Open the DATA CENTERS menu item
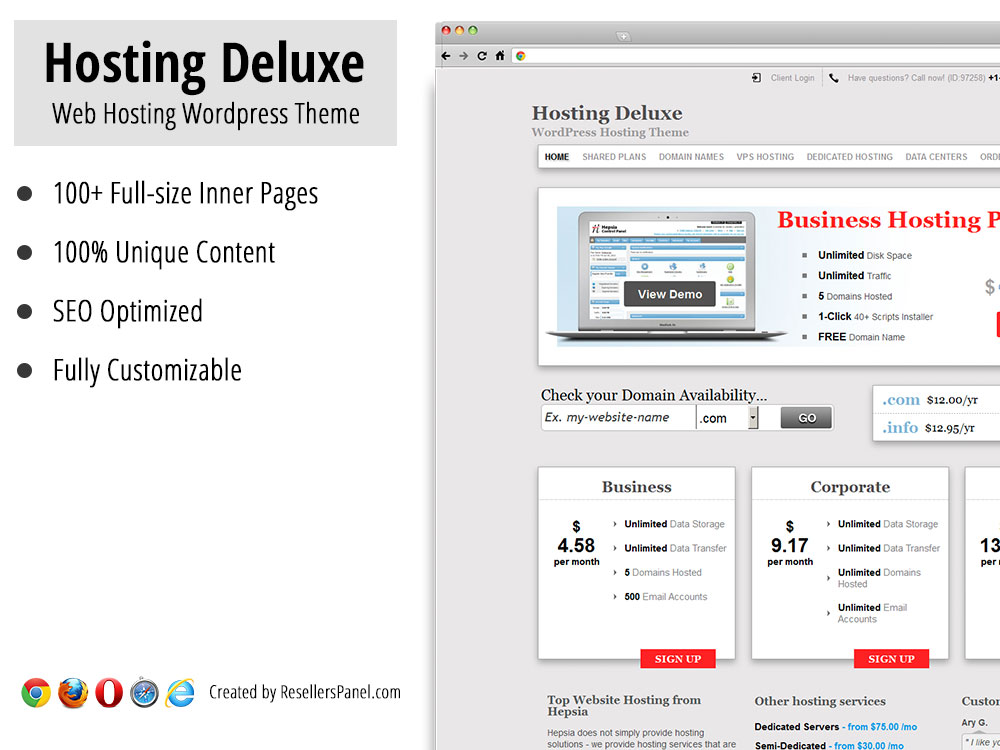The image size is (1000, 750). 936,157
